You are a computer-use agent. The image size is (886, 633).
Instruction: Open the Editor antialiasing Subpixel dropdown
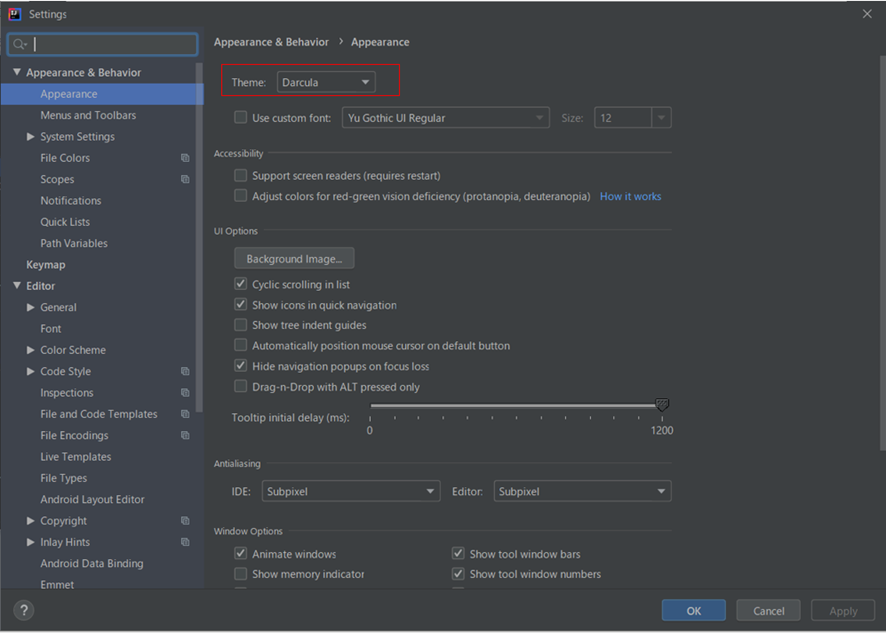point(583,491)
